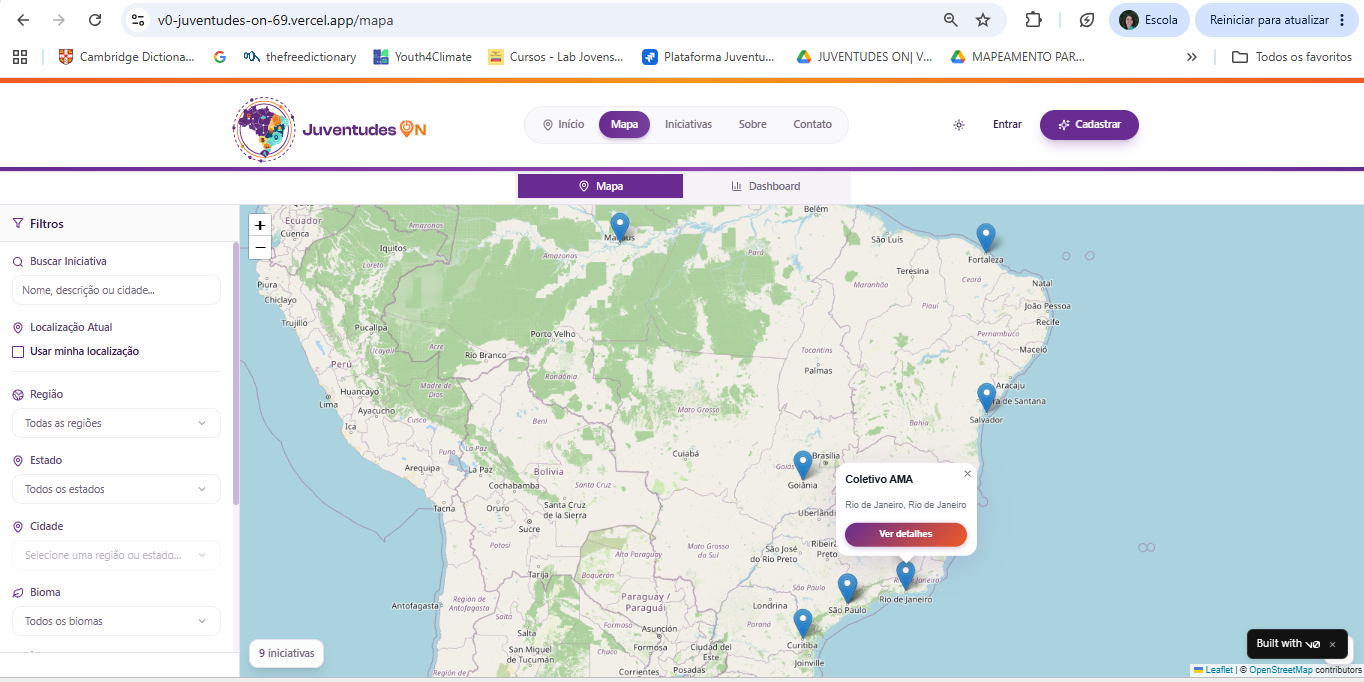Select the Mapa tab above the map

(600, 186)
